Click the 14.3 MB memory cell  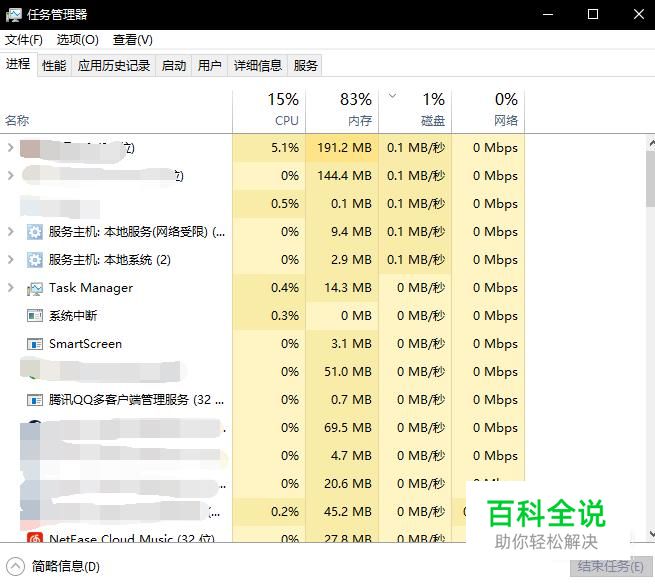[342, 288]
